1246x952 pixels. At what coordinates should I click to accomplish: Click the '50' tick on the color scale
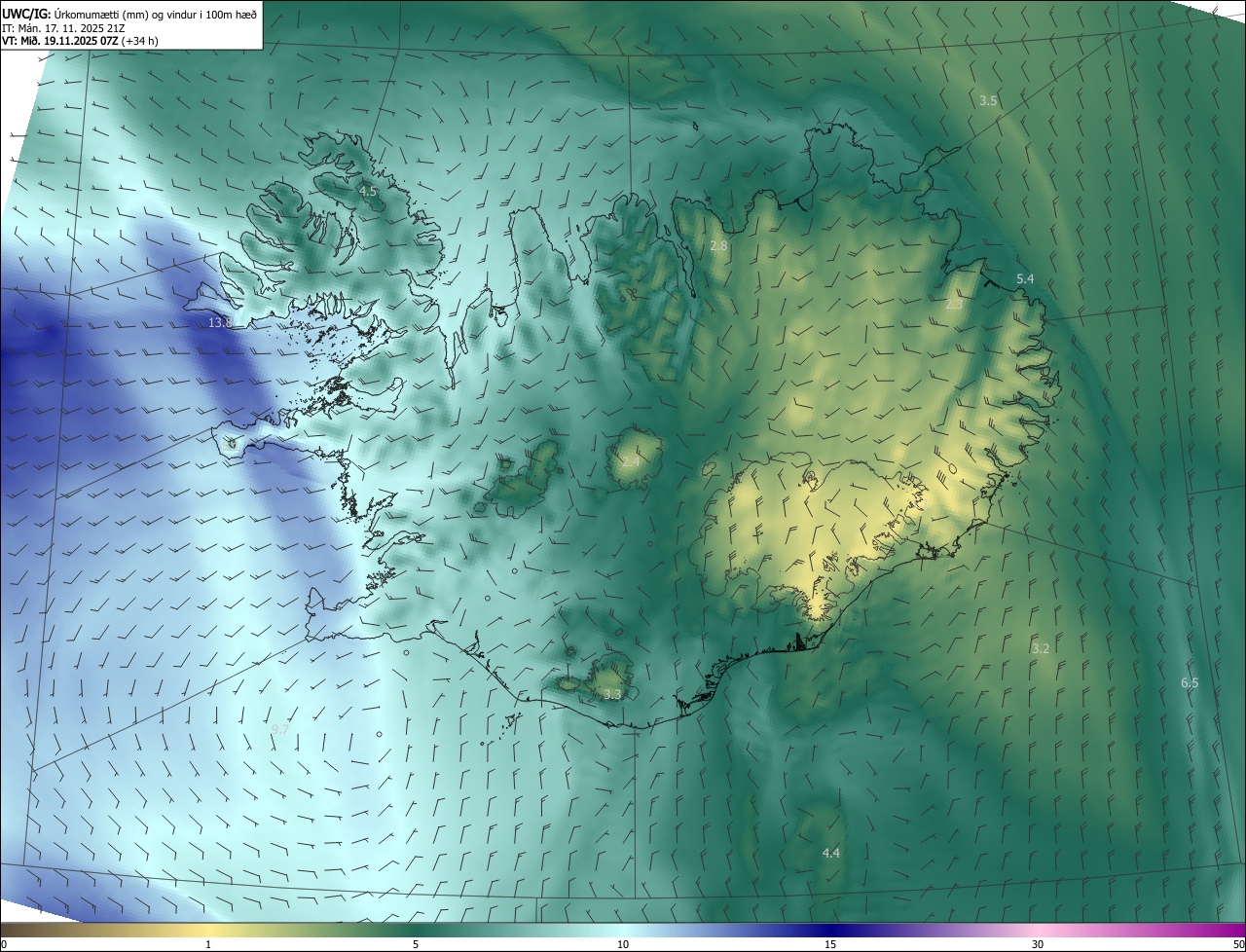(x=1238, y=944)
